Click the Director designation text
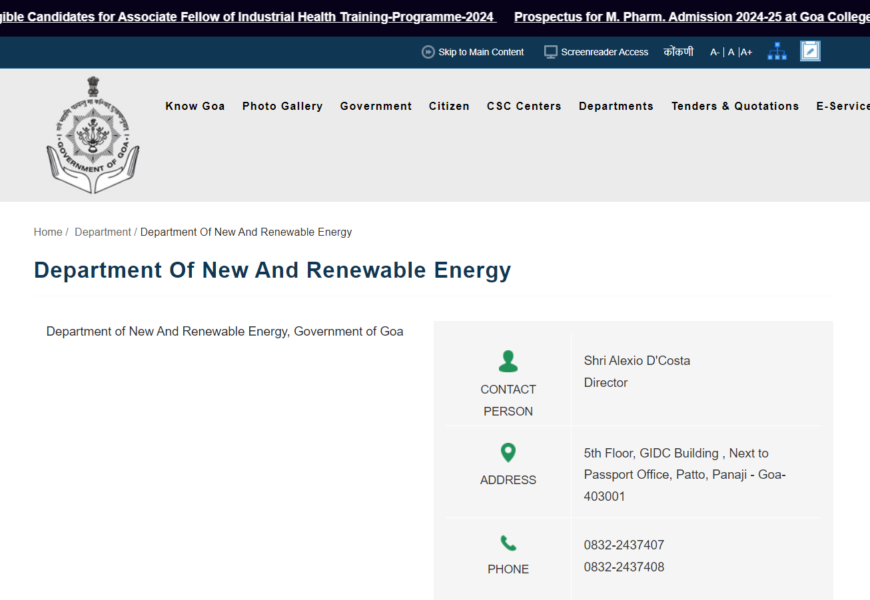The height and width of the screenshot is (600, 870). pyautogui.click(x=605, y=382)
